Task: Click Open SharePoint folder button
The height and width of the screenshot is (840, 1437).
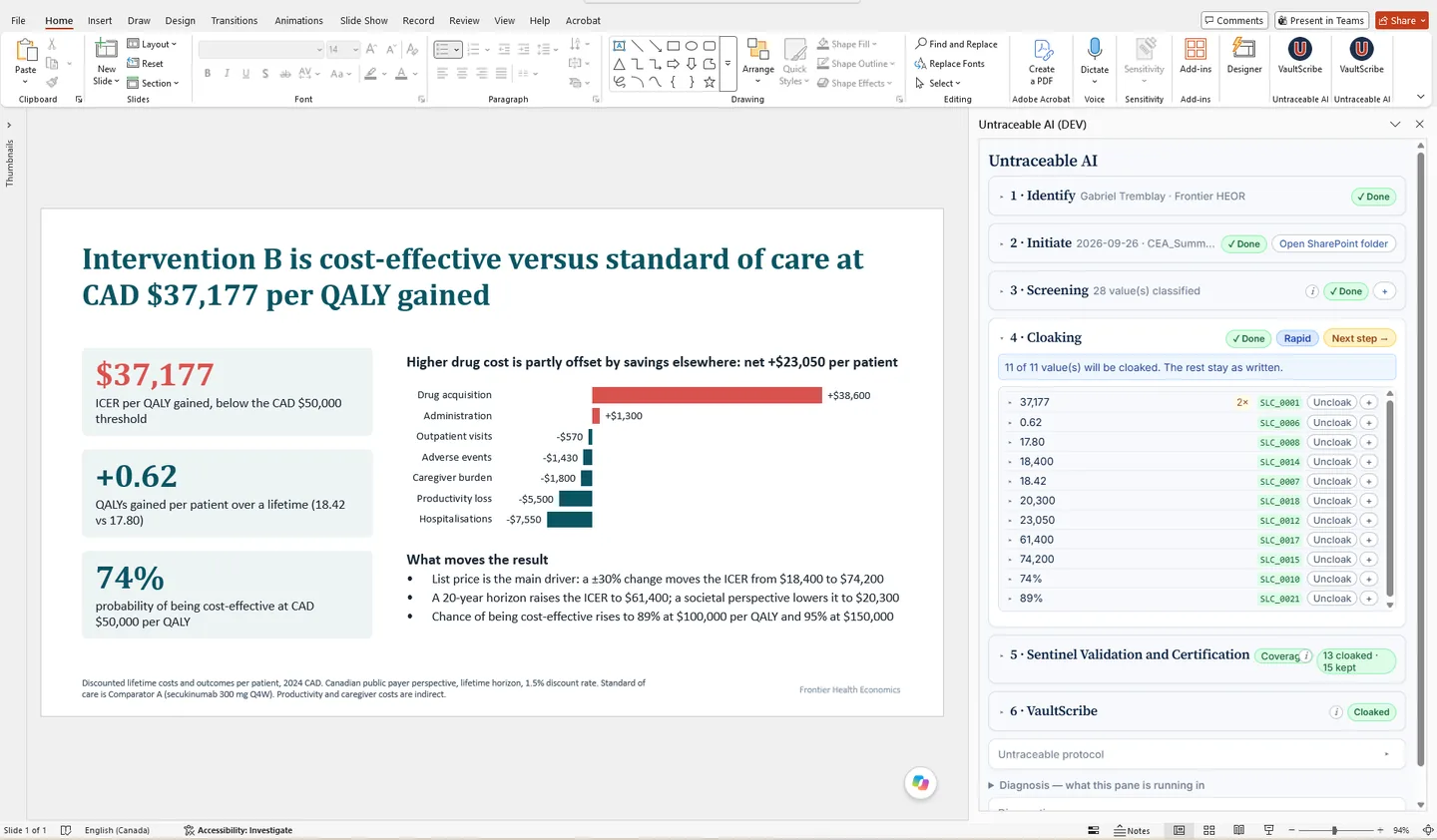Action: click(x=1333, y=243)
